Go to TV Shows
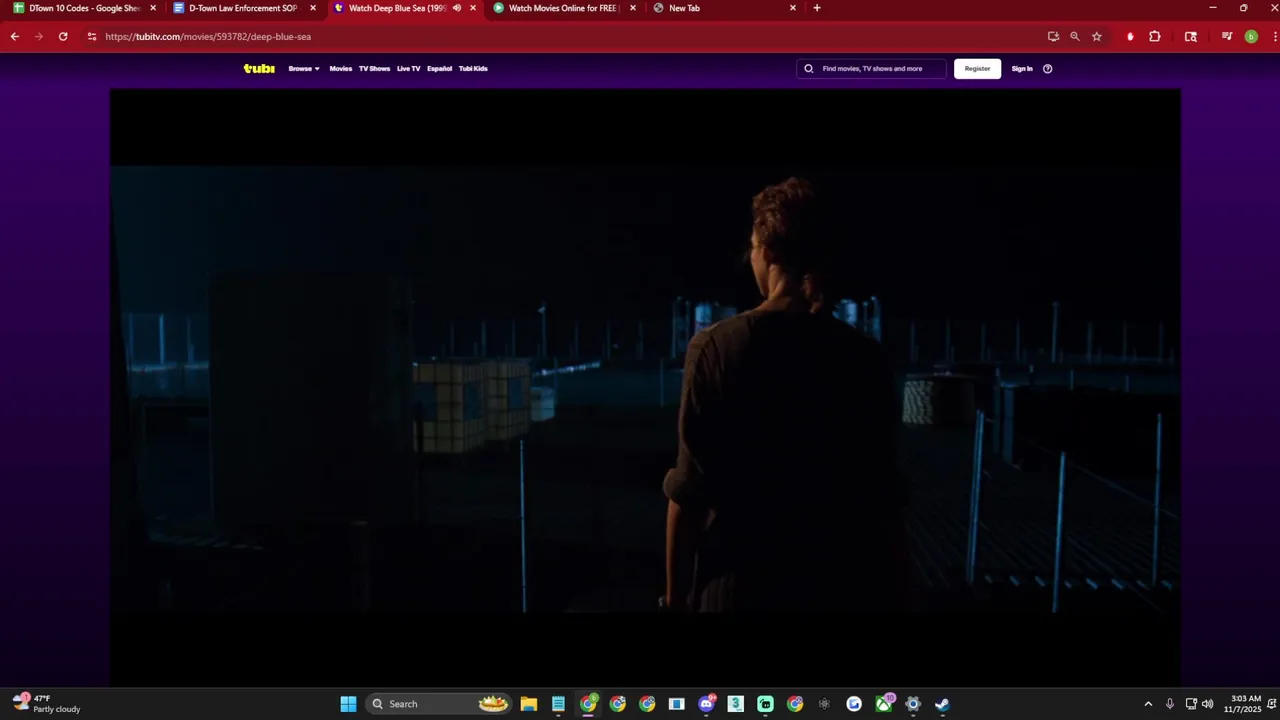 pyautogui.click(x=374, y=69)
